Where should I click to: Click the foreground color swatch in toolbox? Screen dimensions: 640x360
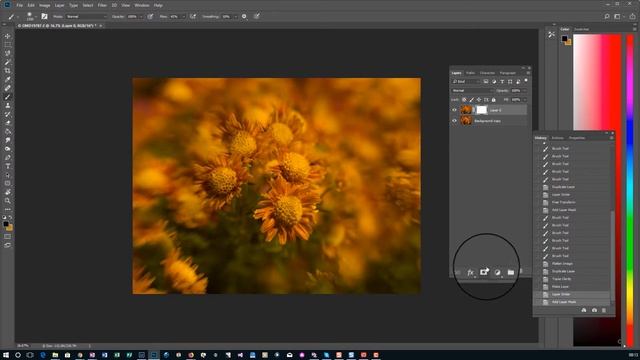[6, 224]
